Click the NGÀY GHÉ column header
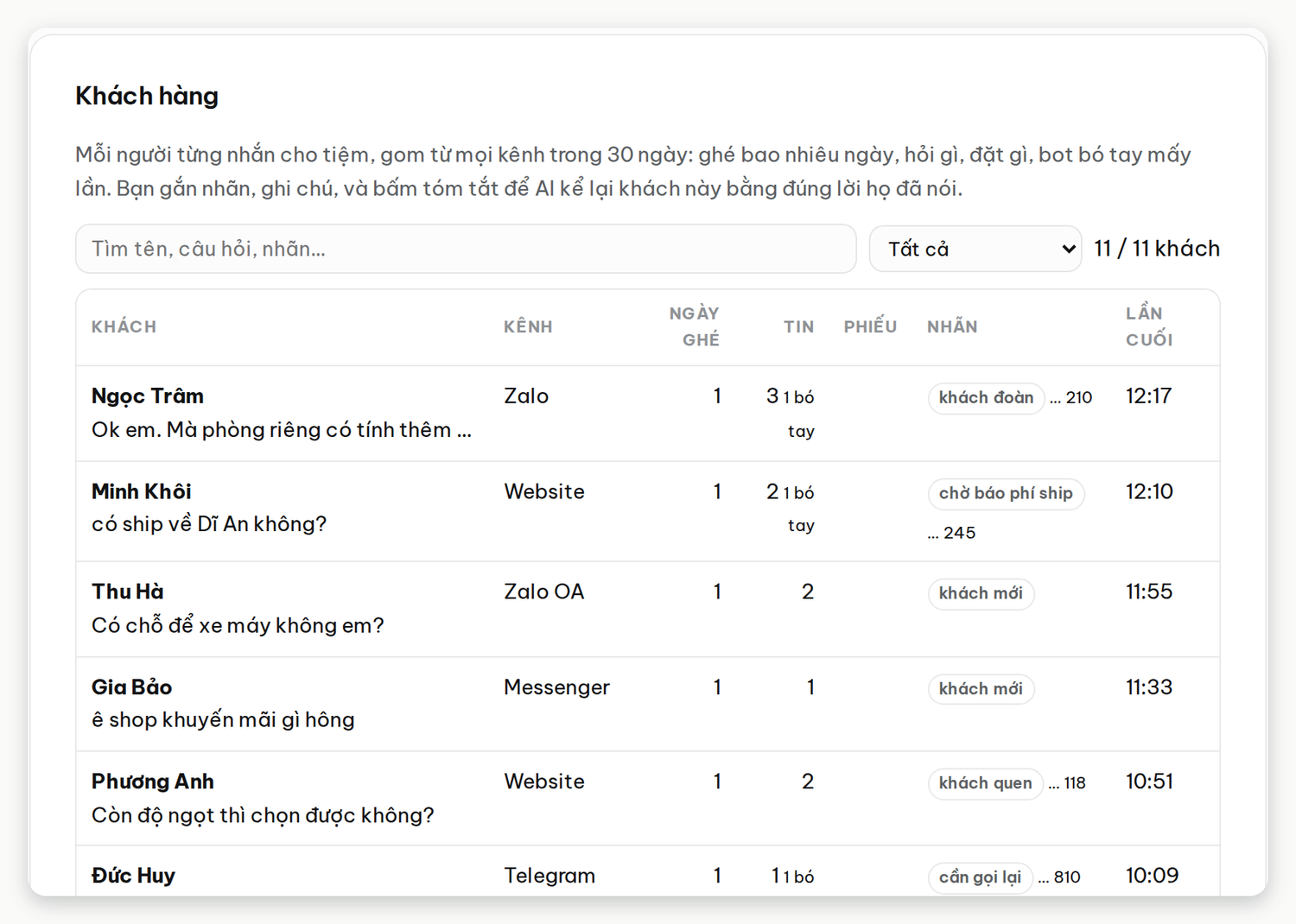 click(694, 327)
